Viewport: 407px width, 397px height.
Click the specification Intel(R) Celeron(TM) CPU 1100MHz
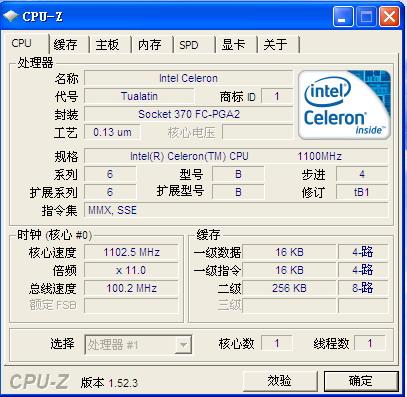coord(236,156)
